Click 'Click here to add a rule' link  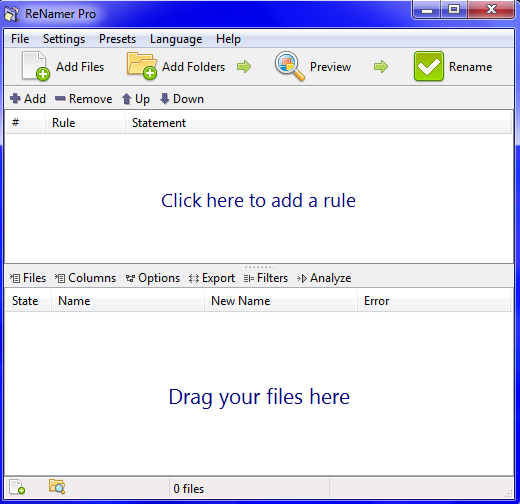[x=259, y=200]
